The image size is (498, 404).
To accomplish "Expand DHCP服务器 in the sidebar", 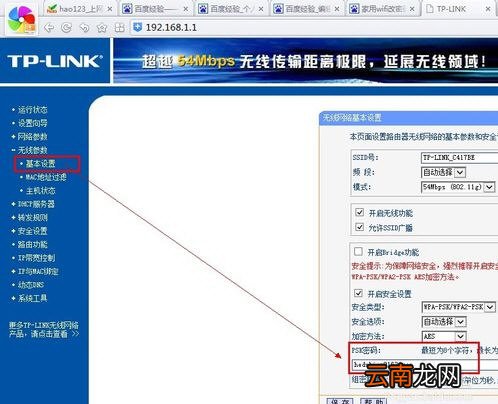I will (x=36, y=204).
